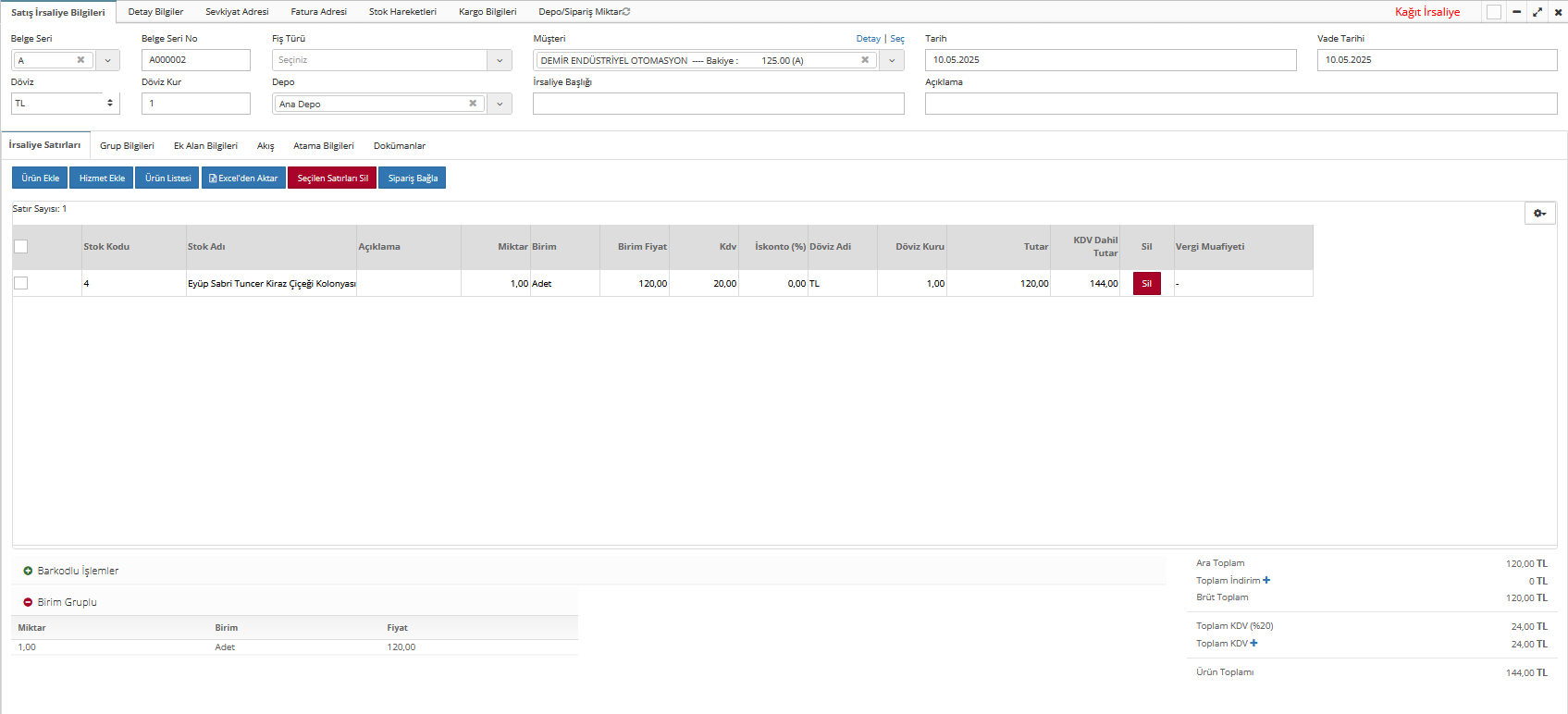Open the Depo dropdown arrow
The width and height of the screenshot is (1568, 714).
click(500, 104)
